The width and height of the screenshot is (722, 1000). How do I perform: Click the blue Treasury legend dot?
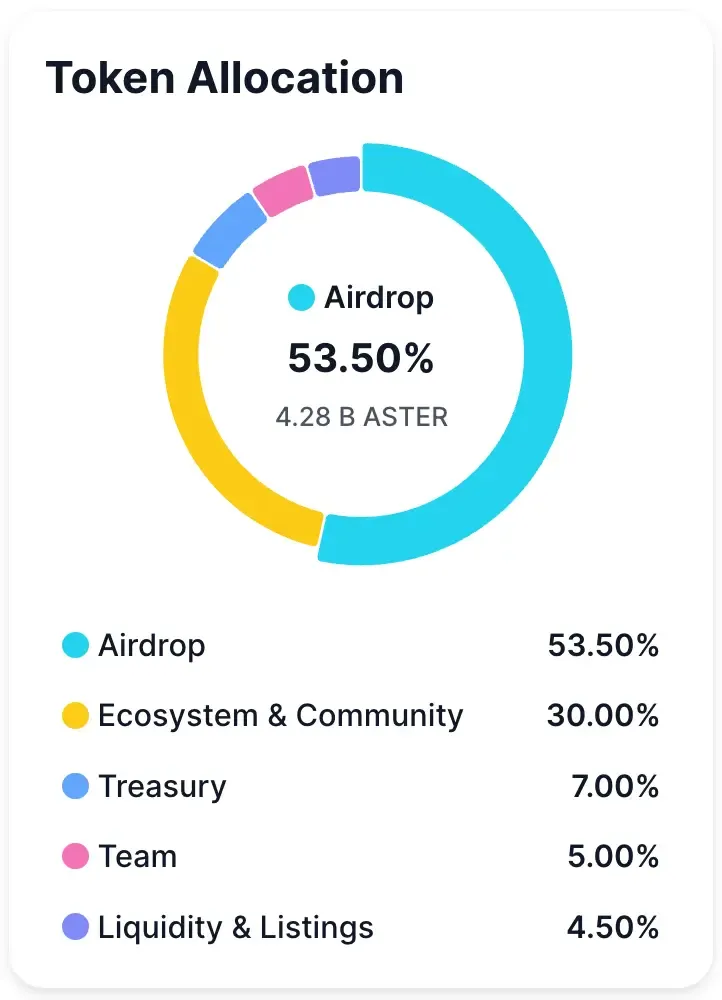coord(75,787)
